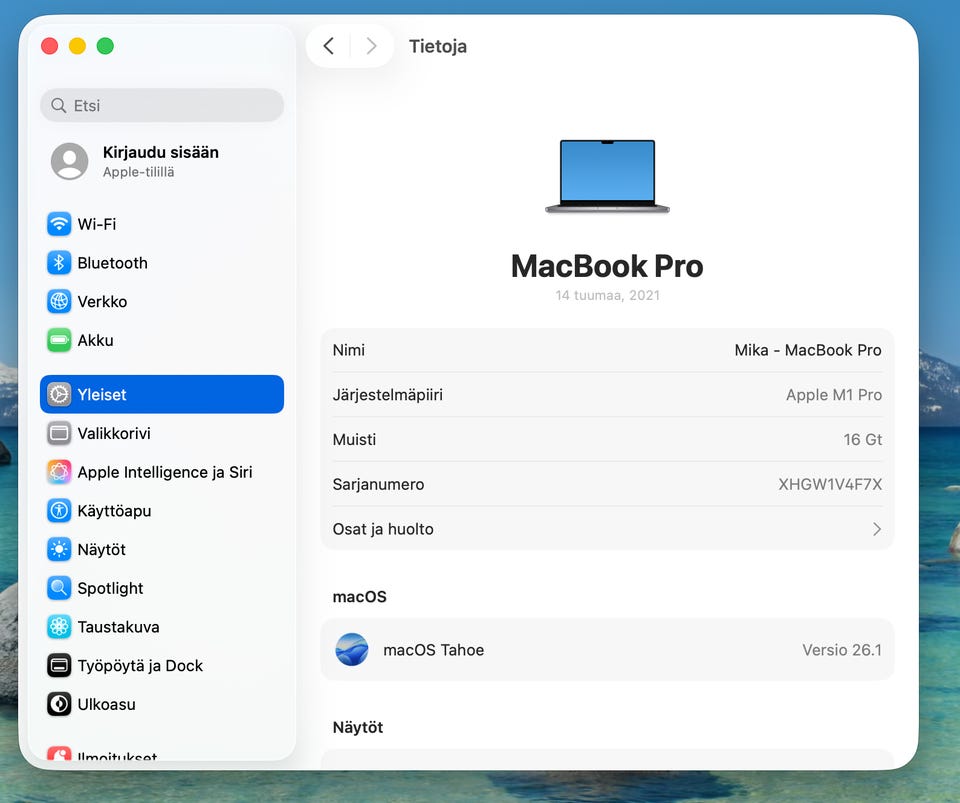Click the Wi-Fi icon in sidebar

pos(59,224)
